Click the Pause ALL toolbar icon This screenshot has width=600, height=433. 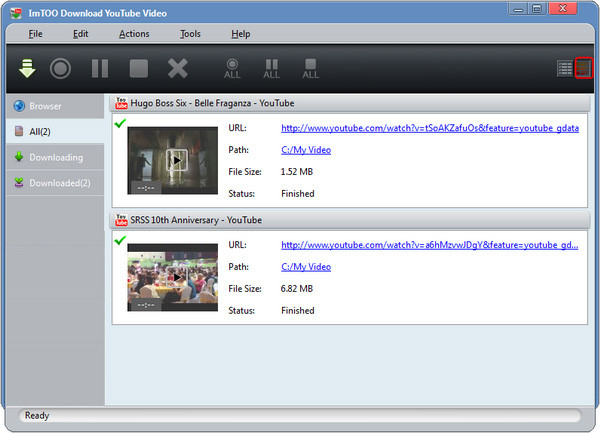click(x=271, y=69)
